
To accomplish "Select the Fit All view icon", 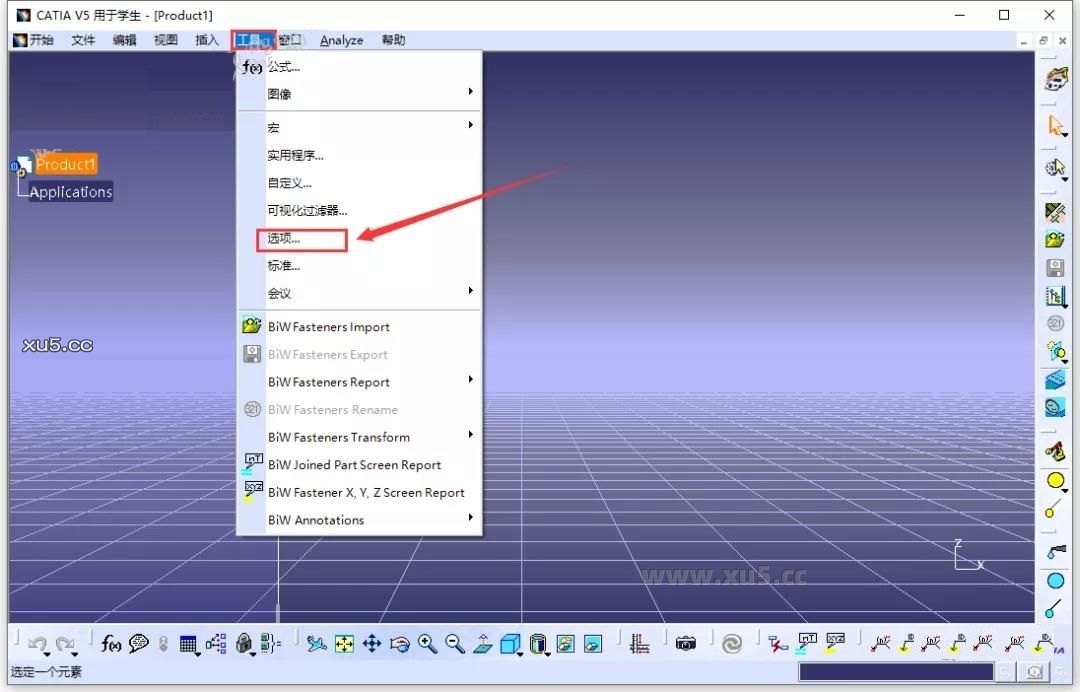I will 345,643.
